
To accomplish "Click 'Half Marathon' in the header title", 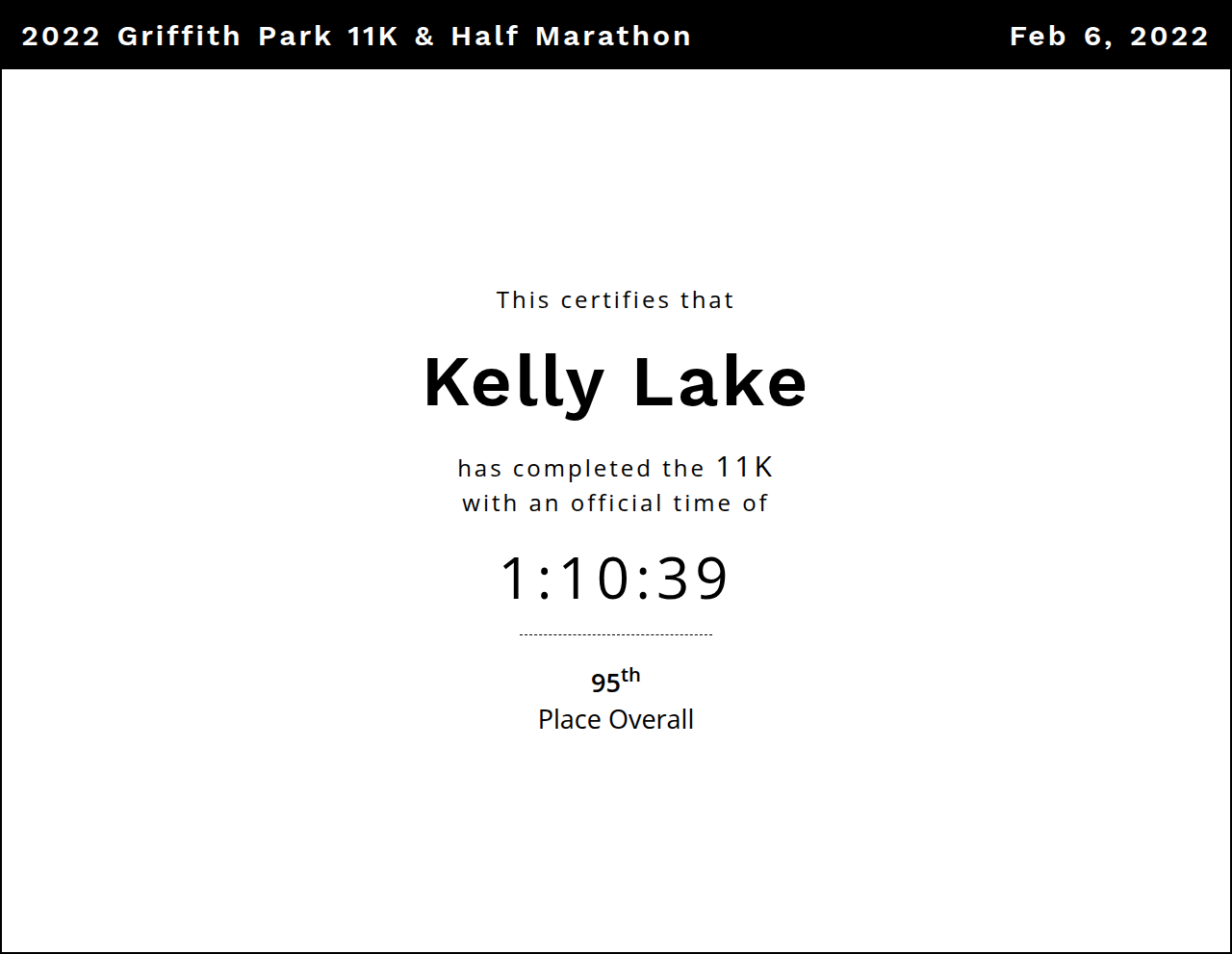I will point(571,37).
